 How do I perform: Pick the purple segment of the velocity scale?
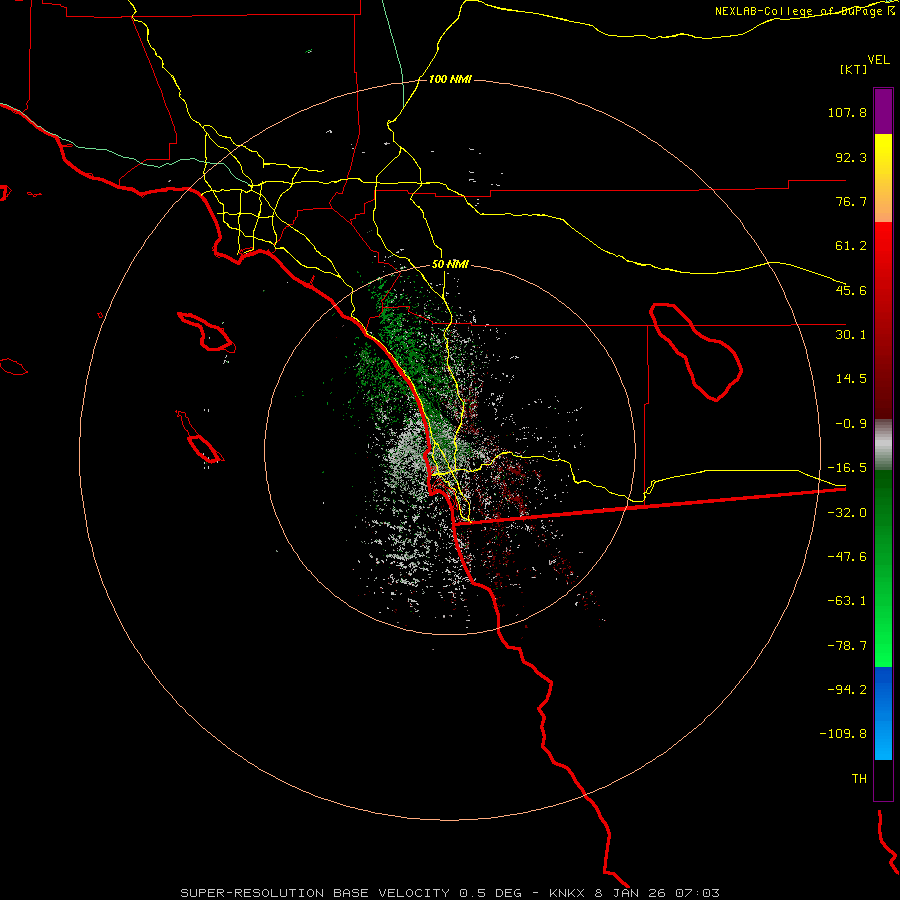pos(883,111)
